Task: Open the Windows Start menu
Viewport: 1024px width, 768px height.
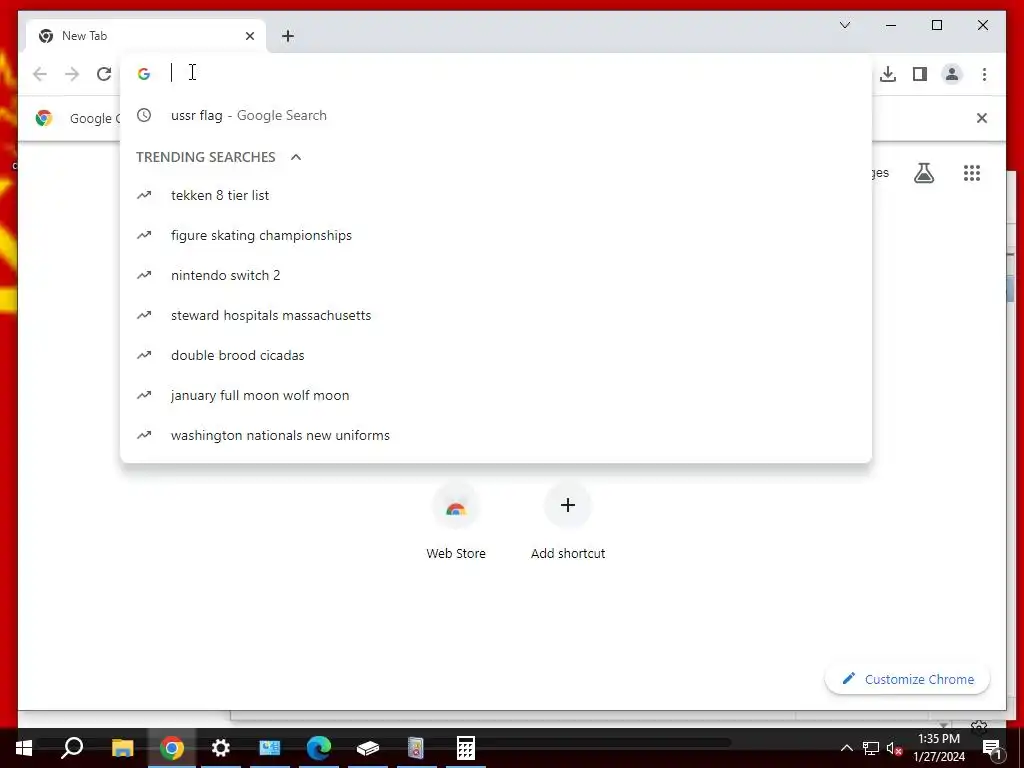Action: point(24,748)
